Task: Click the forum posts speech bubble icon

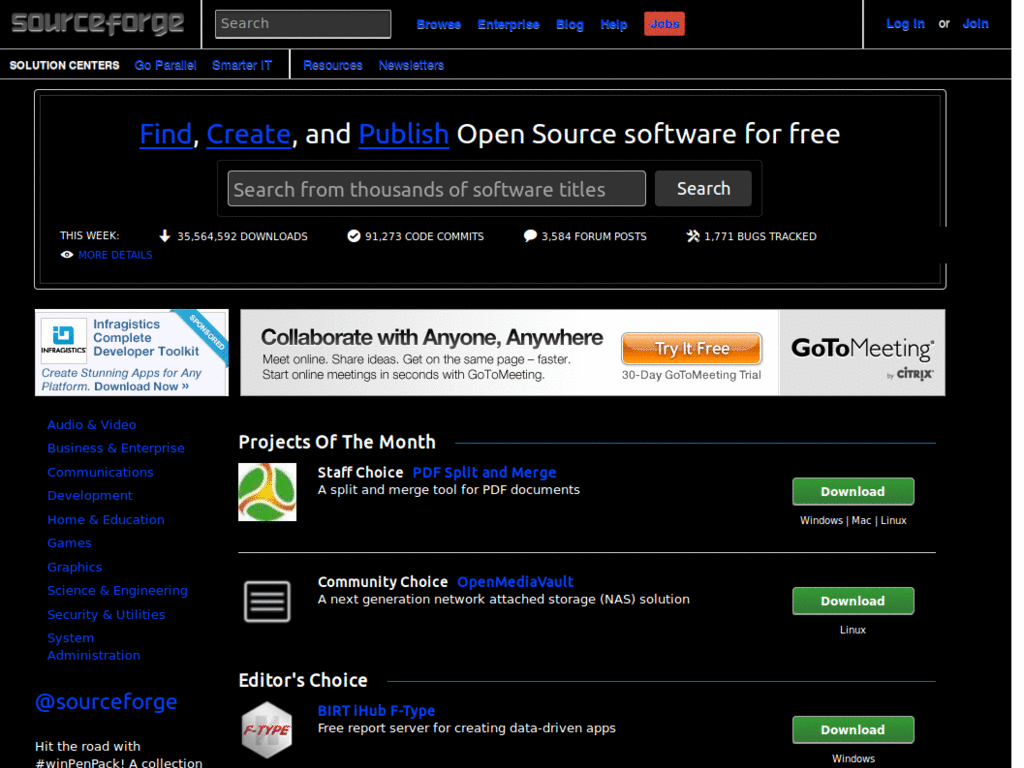Action: [x=530, y=236]
